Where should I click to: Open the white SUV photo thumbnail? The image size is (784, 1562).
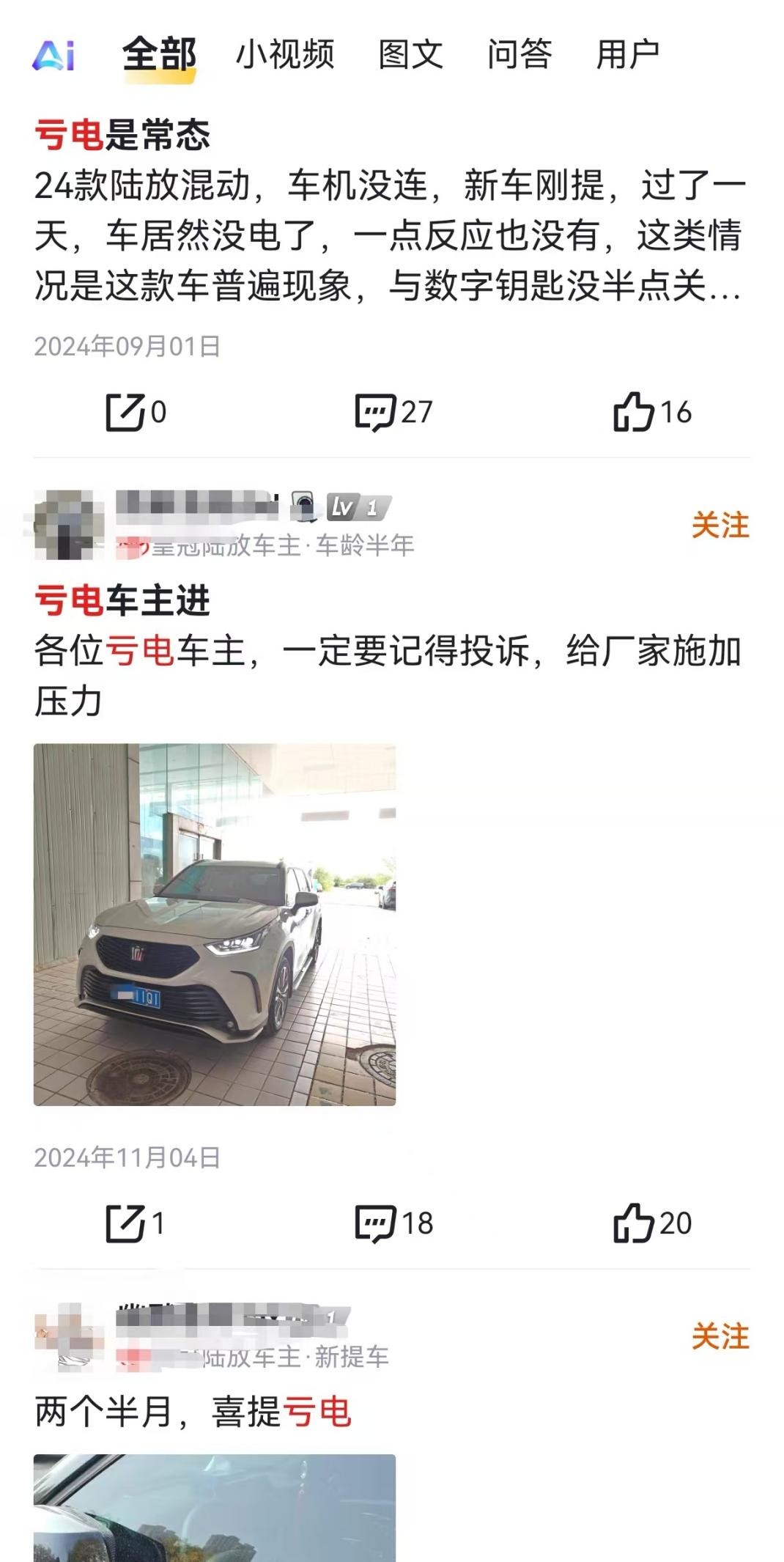(215, 924)
